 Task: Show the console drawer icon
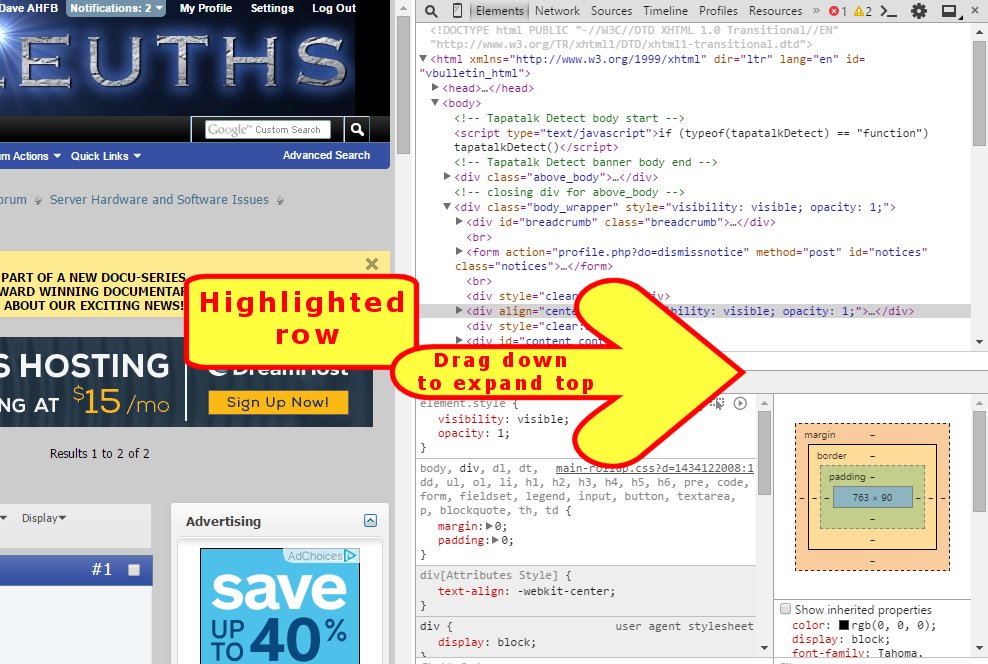(890, 11)
